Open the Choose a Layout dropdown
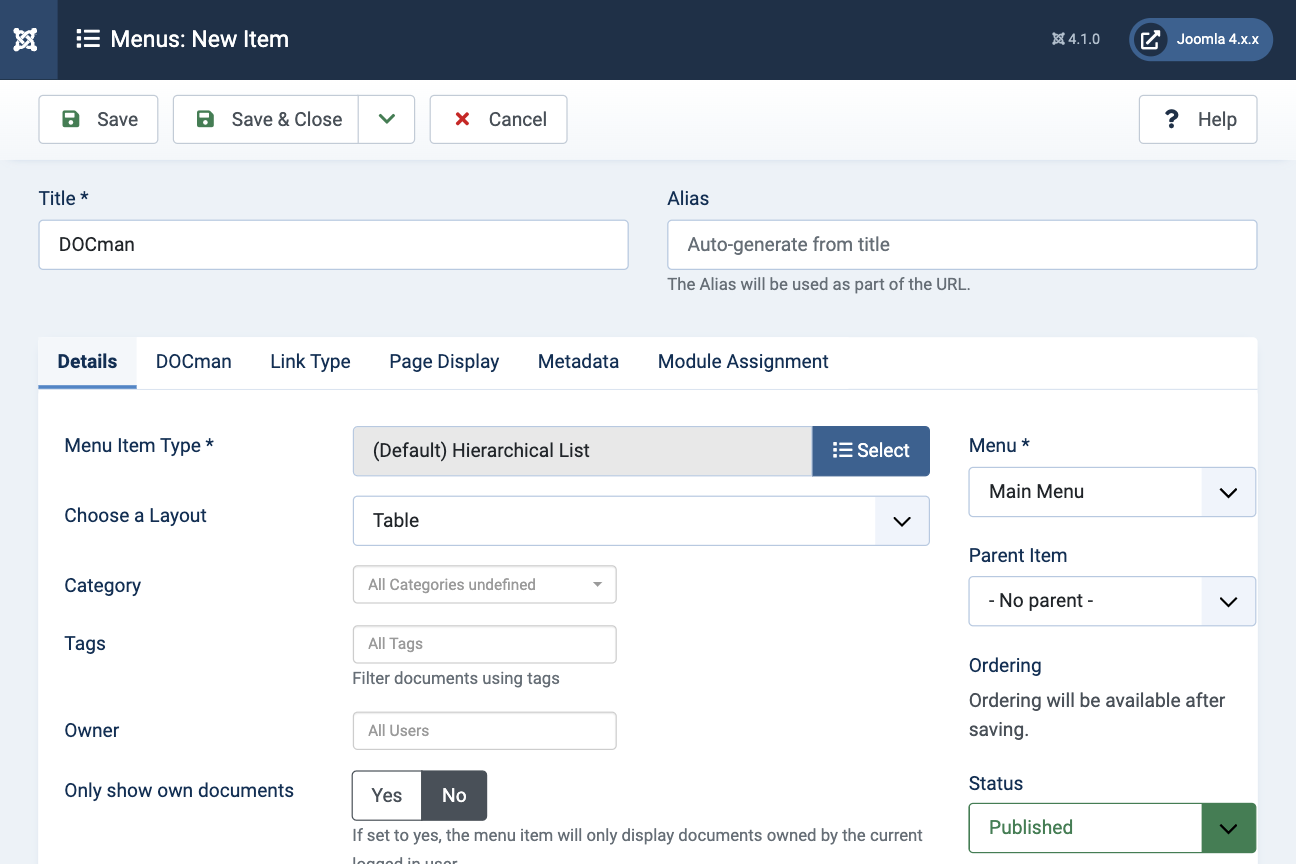Screen dimensions: 1296x864 [640, 521]
